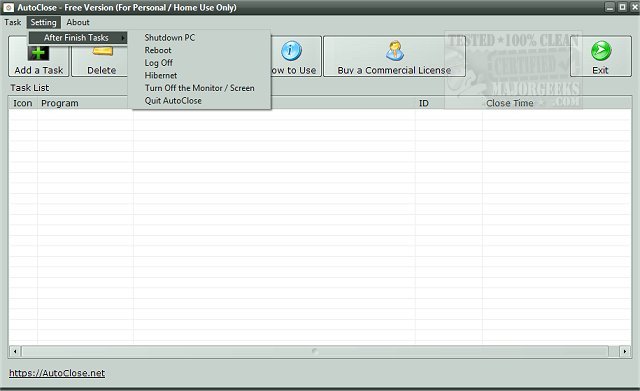Open the Task menu
The width and height of the screenshot is (640, 391).
pos(12,22)
